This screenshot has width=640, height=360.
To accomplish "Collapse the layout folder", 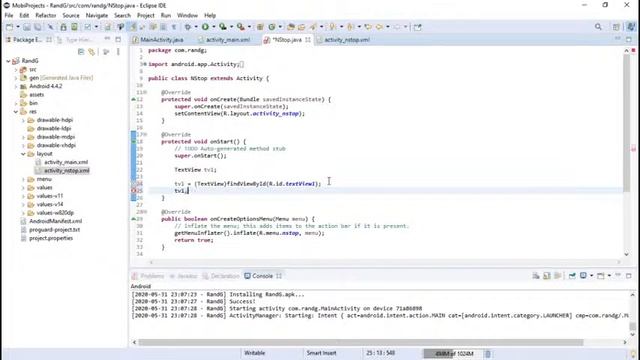I will (23, 154).
